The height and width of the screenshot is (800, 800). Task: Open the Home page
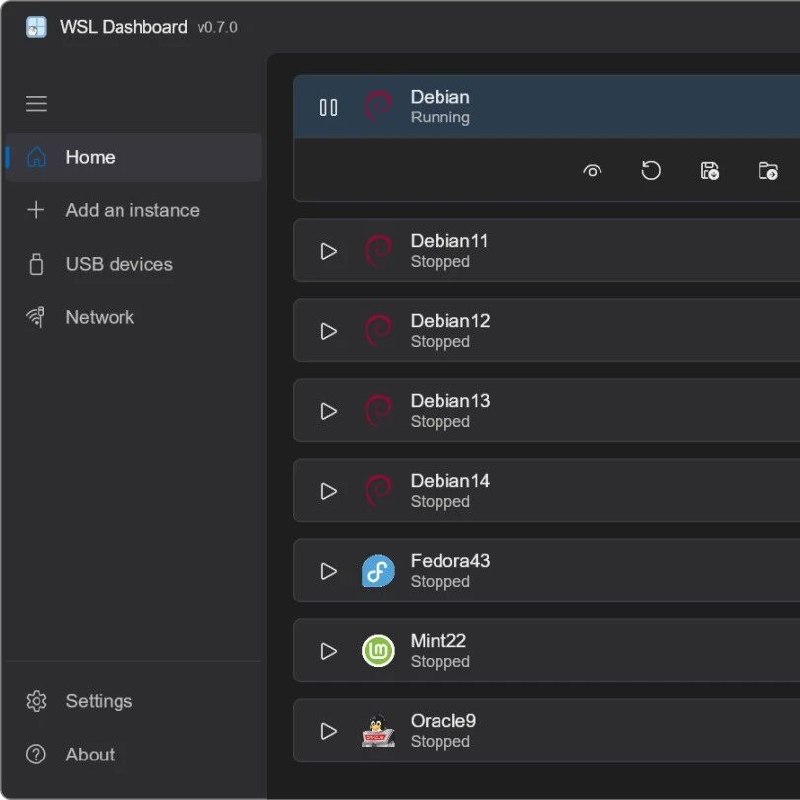pos(134,157)
